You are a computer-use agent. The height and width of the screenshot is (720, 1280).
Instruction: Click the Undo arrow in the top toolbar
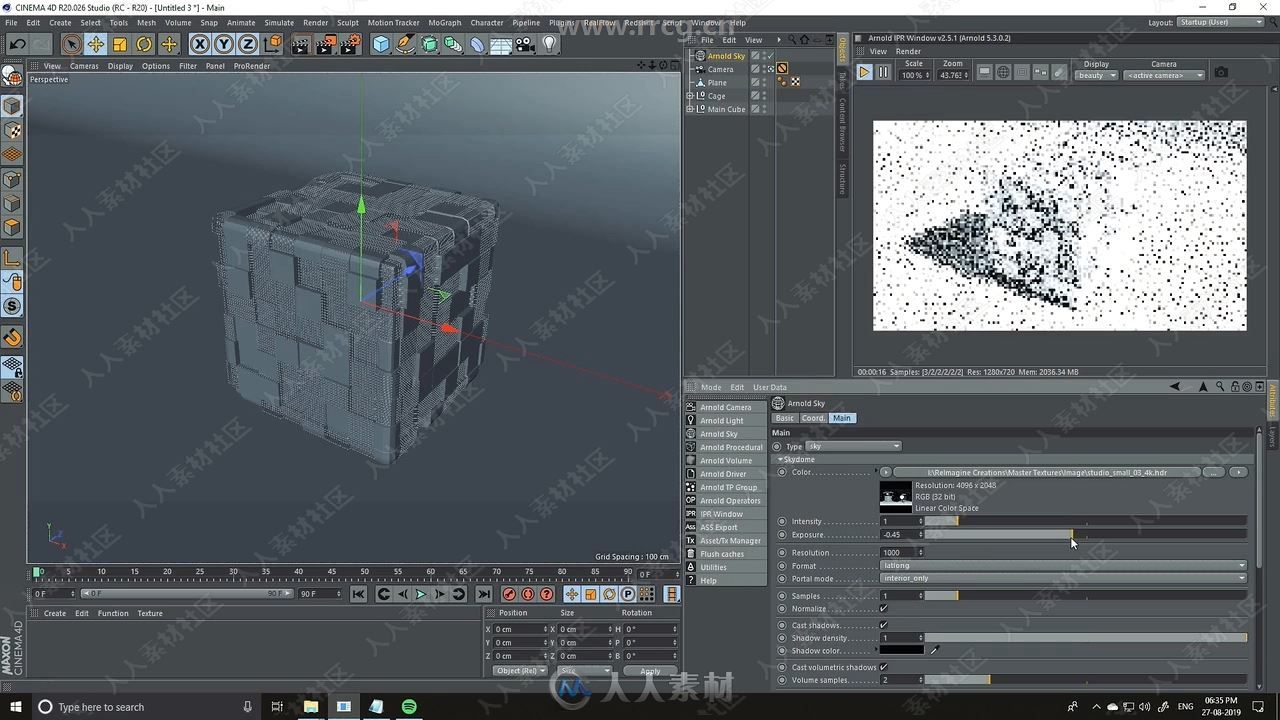(x=18, y=44)
